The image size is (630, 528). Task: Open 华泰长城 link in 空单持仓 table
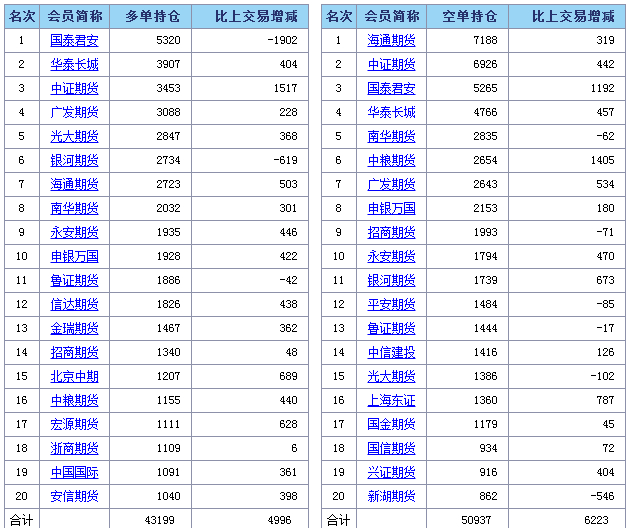tap(391, 112)
